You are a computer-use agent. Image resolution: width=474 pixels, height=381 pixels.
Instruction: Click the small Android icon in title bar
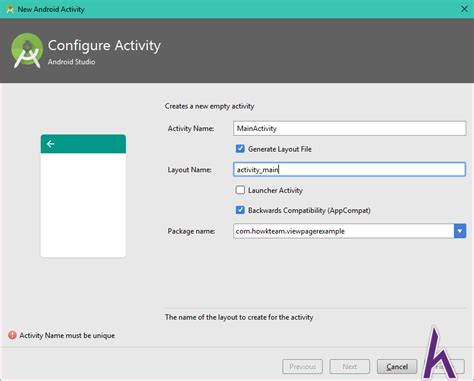click(10, 9)
